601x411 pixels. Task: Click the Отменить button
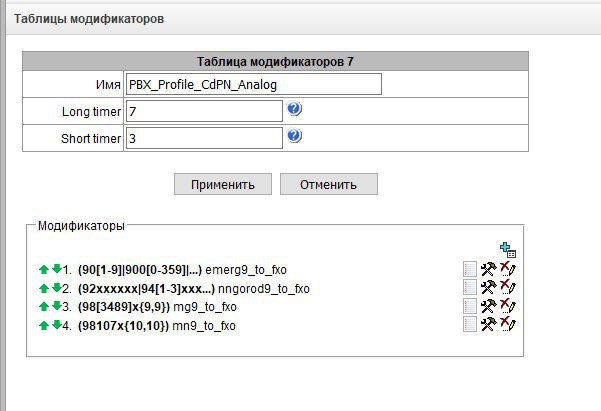(328, 184)
